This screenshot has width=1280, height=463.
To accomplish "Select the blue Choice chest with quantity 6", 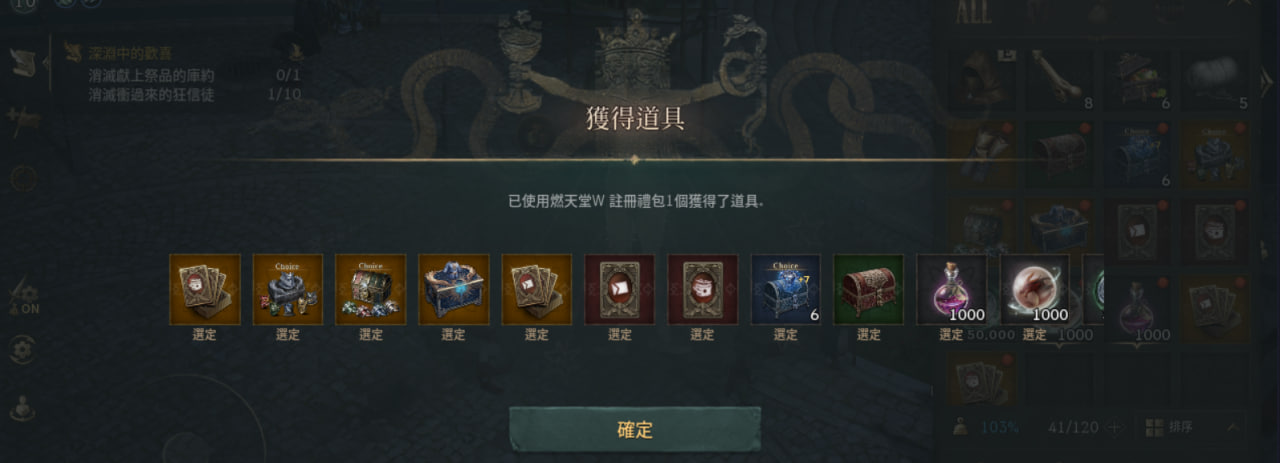I will [x=786, y=289].
